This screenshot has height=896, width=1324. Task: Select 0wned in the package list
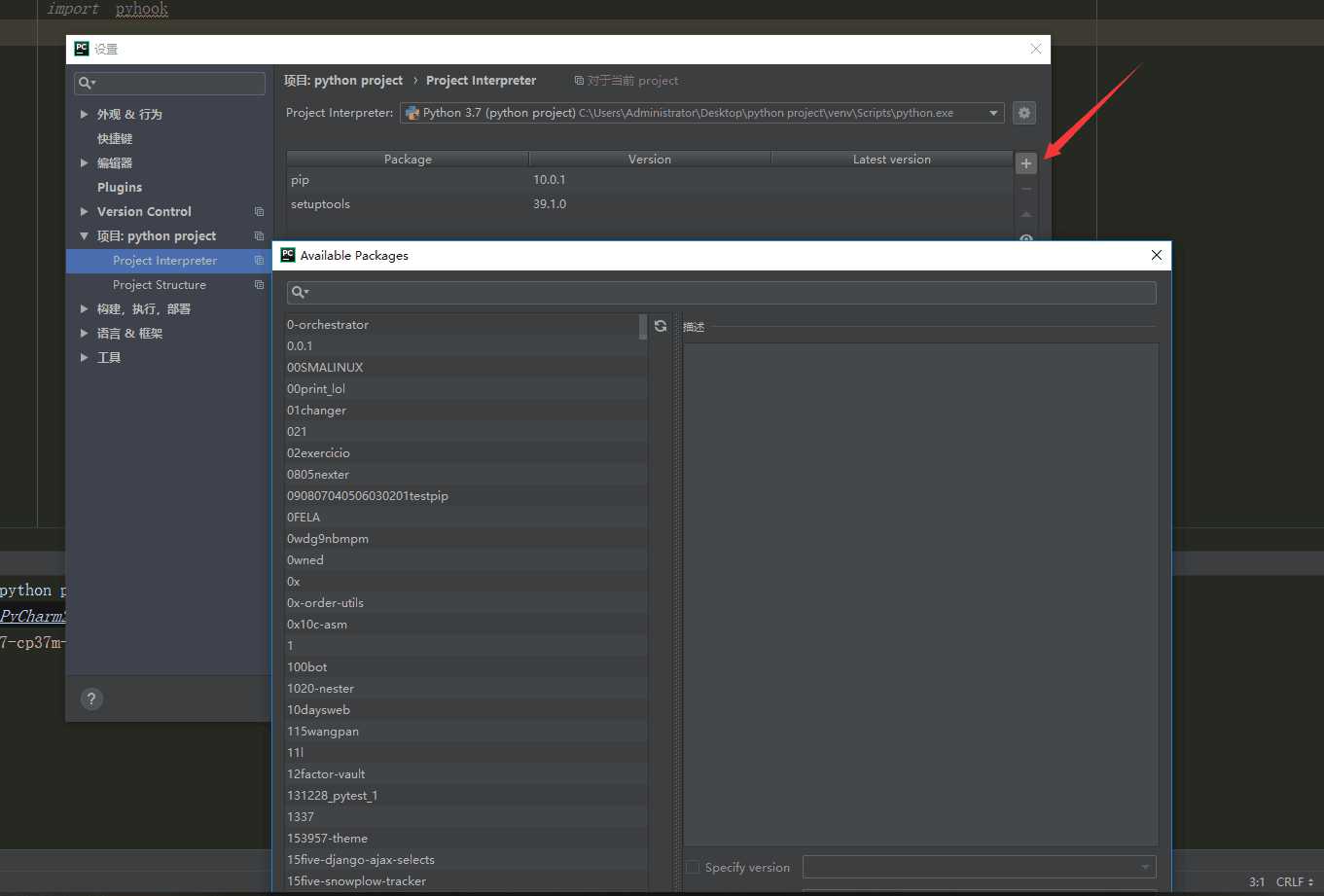click(467, 560)
